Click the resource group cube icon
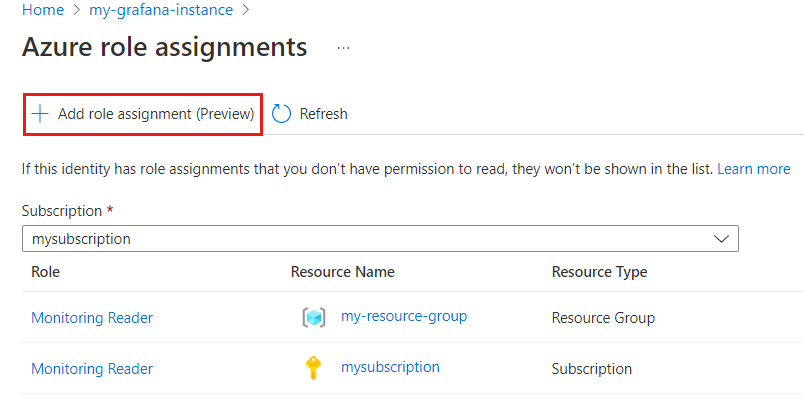This screenshot has width=804, height=405. [x=314, y=318]
